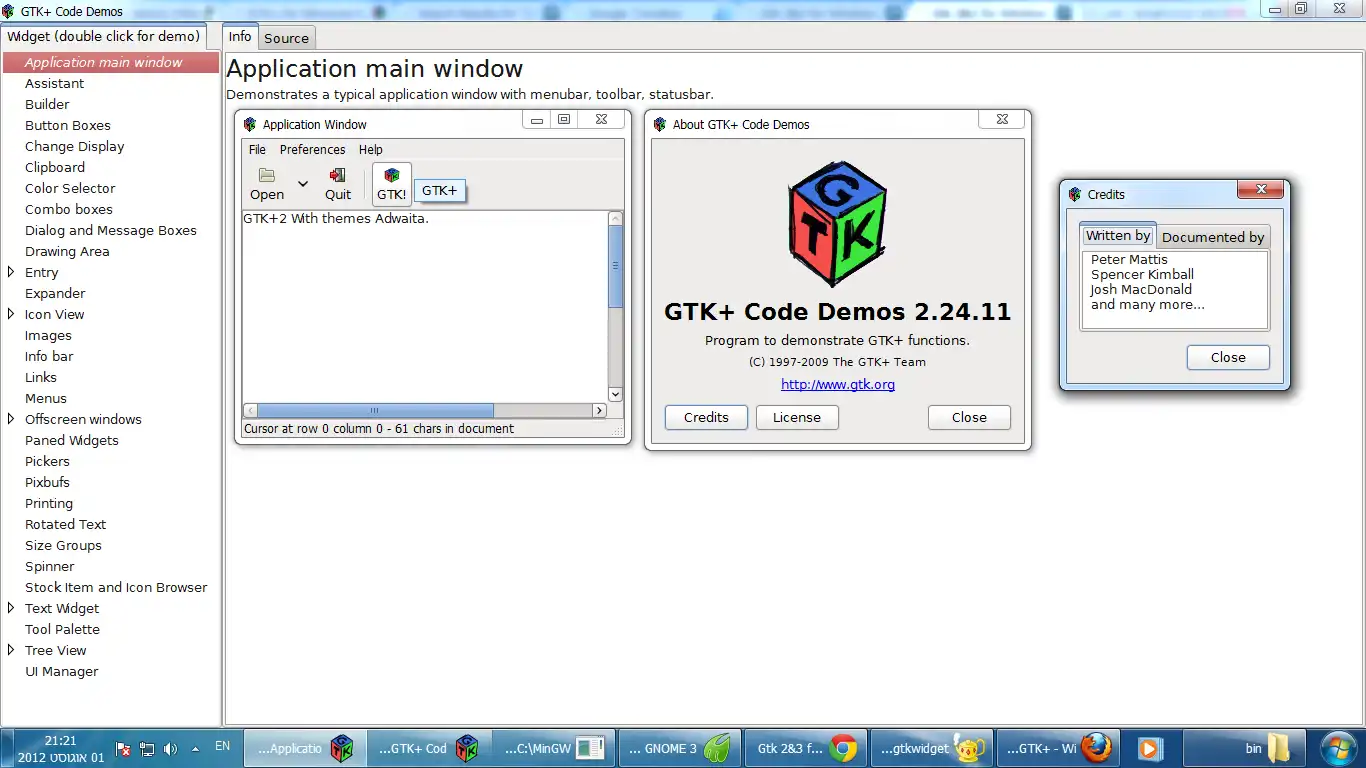
Task: Click the Quit exit icon in the toolbar
Action: [338, 175]
